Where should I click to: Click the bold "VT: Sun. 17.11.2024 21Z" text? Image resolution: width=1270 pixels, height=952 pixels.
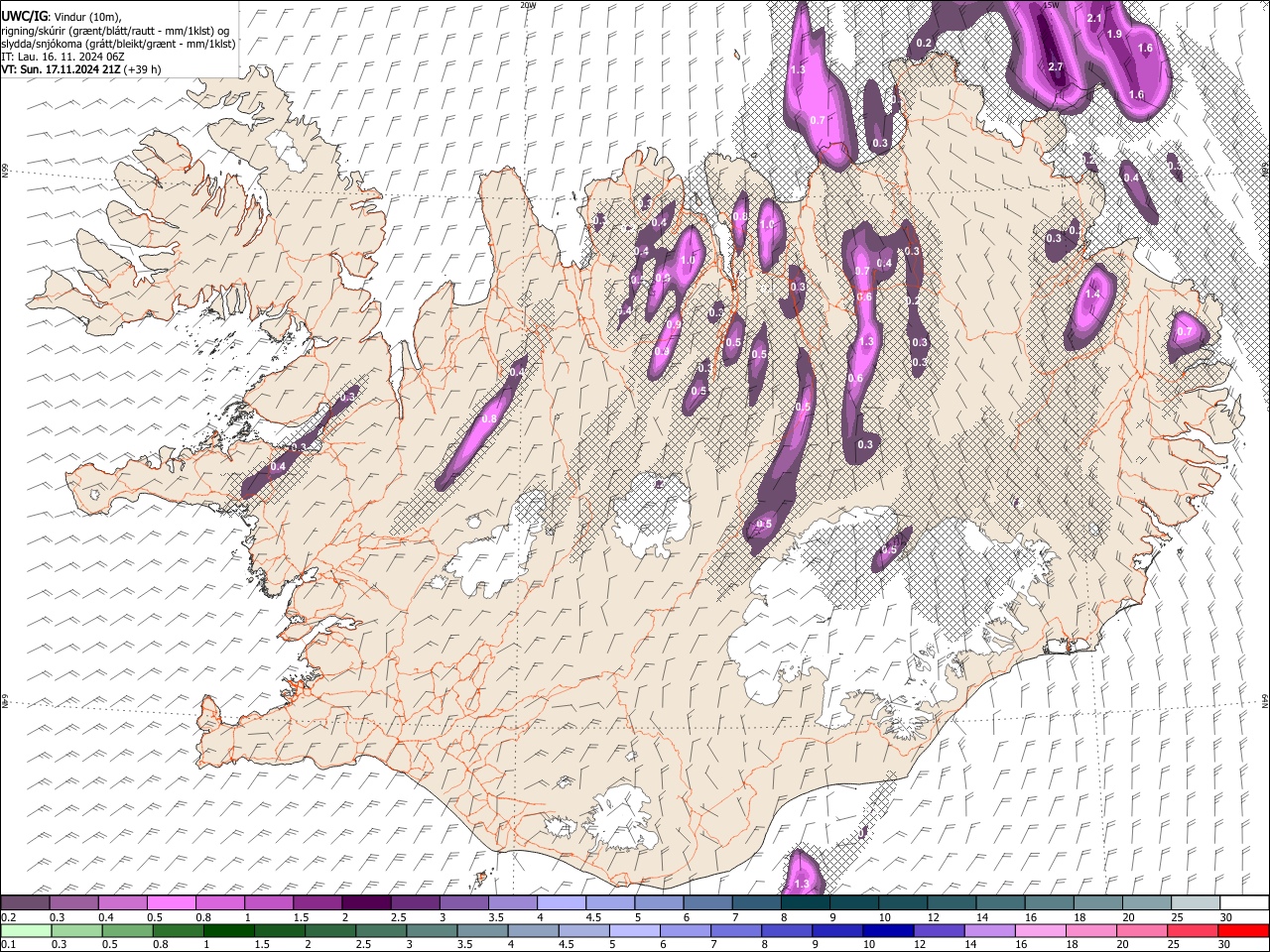[x=62, y=69]
